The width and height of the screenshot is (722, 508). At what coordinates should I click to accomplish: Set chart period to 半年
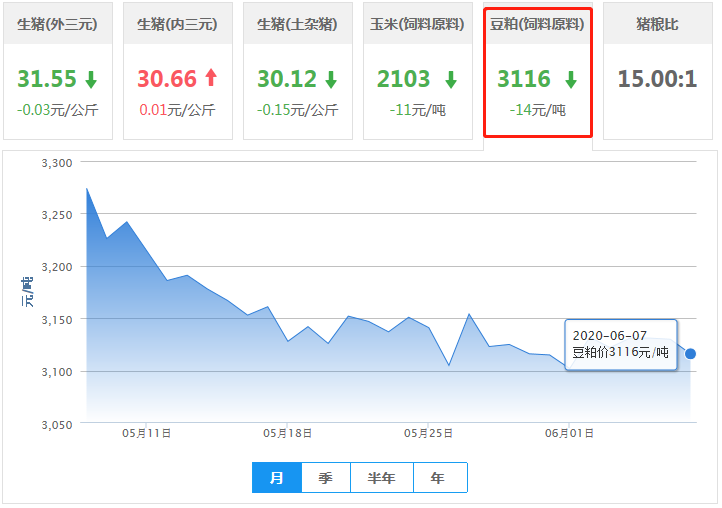coord(382,478)
